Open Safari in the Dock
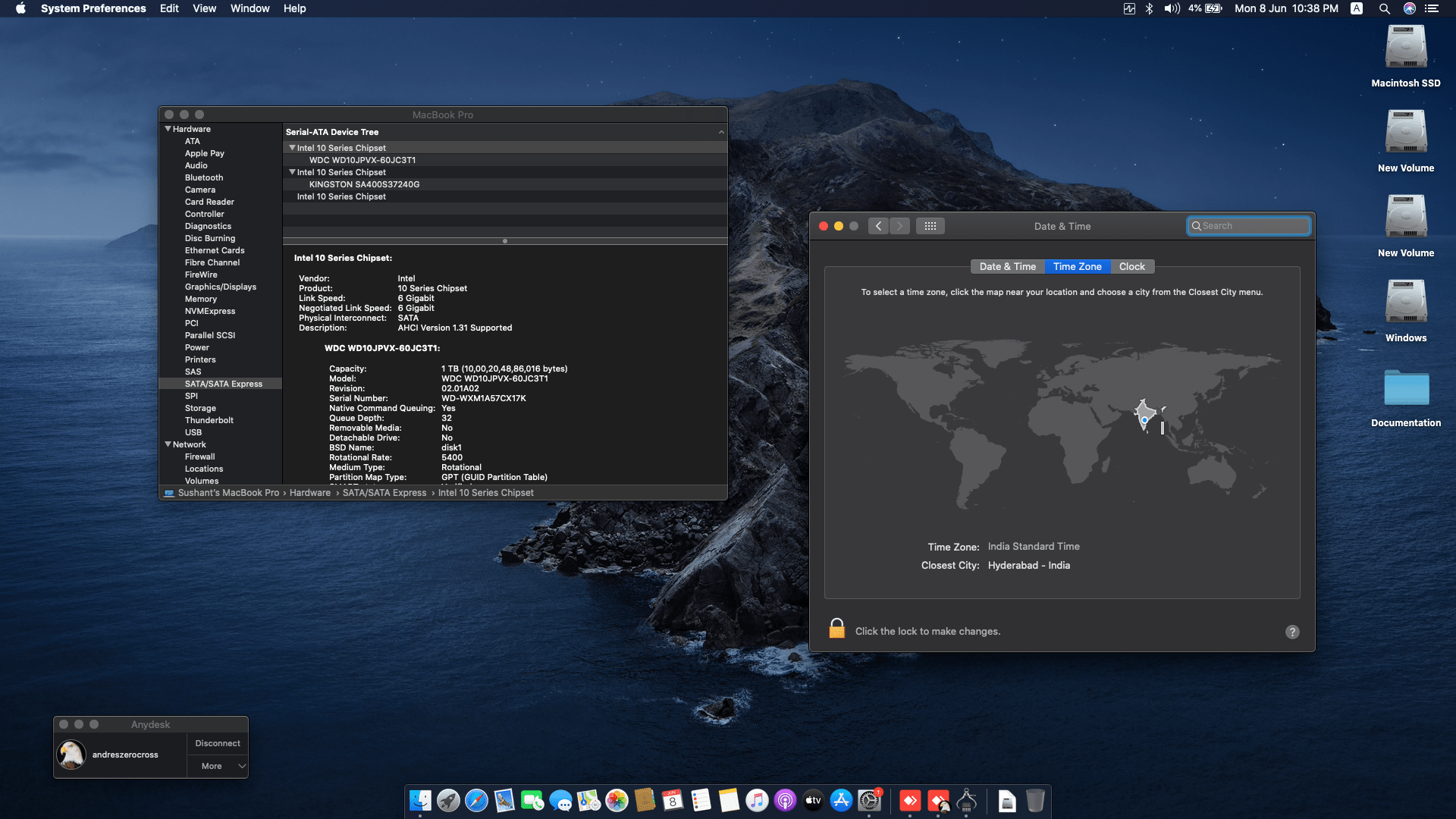The width and height of the screenshot is (1456, 819). click(476, 800)
